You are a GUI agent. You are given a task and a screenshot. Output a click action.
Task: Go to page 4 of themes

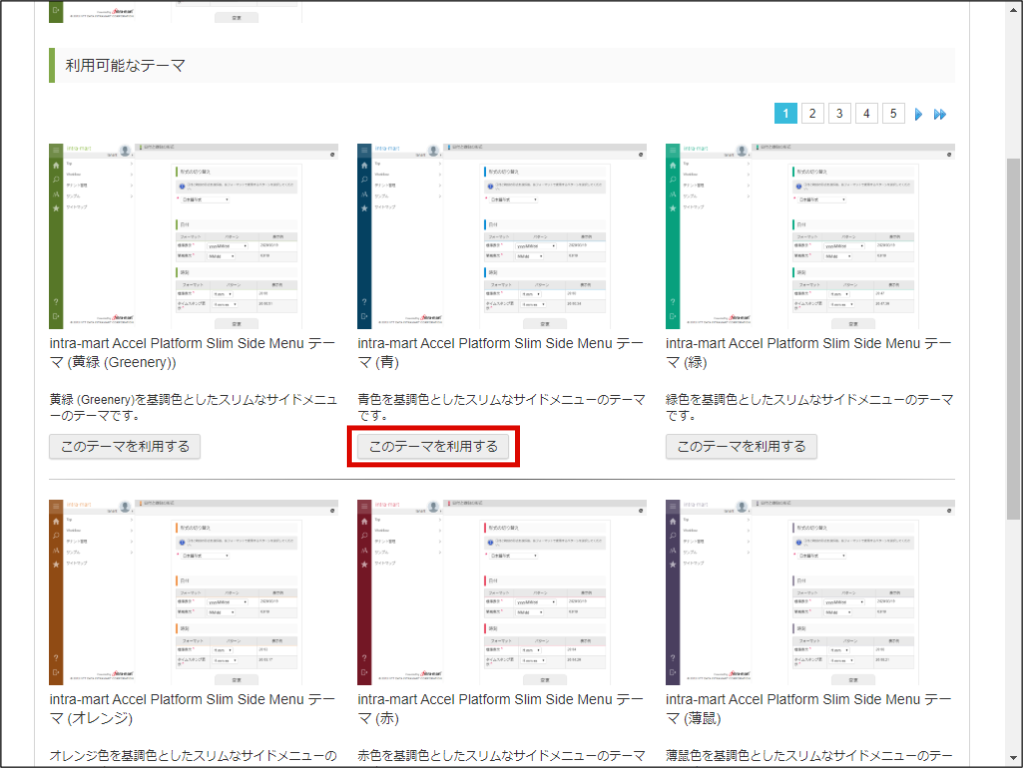click(x=866, y=114)
